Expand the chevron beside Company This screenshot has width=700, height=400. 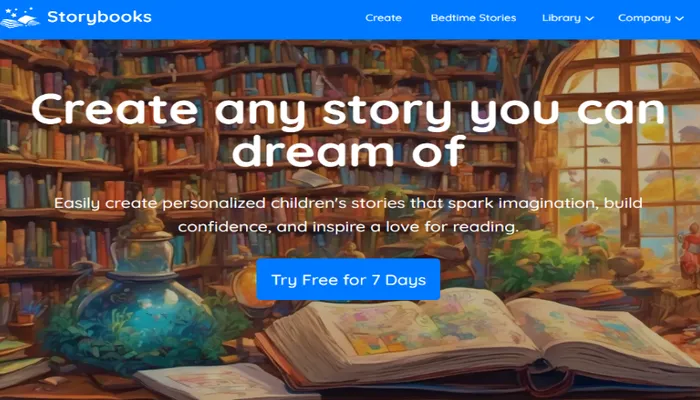(679, 19)
